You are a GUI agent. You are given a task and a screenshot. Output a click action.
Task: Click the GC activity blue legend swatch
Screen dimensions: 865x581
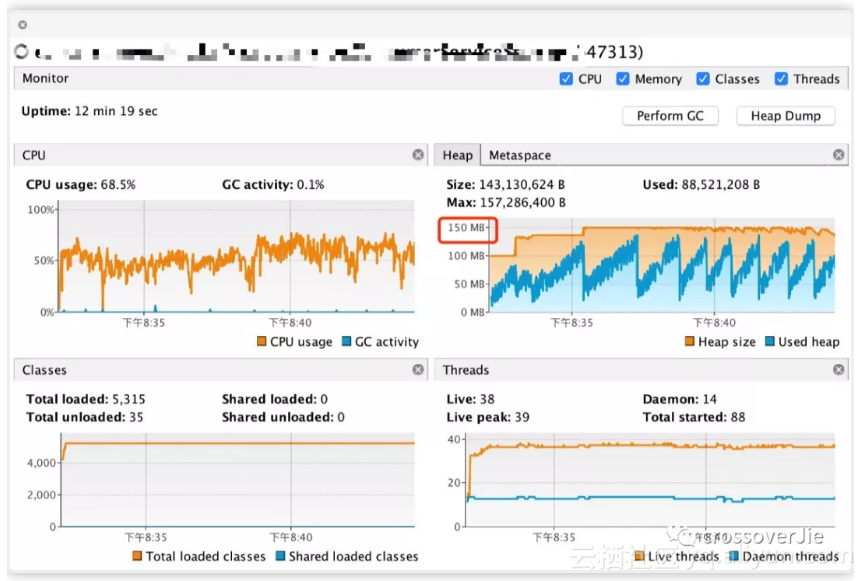click(346, 342)
